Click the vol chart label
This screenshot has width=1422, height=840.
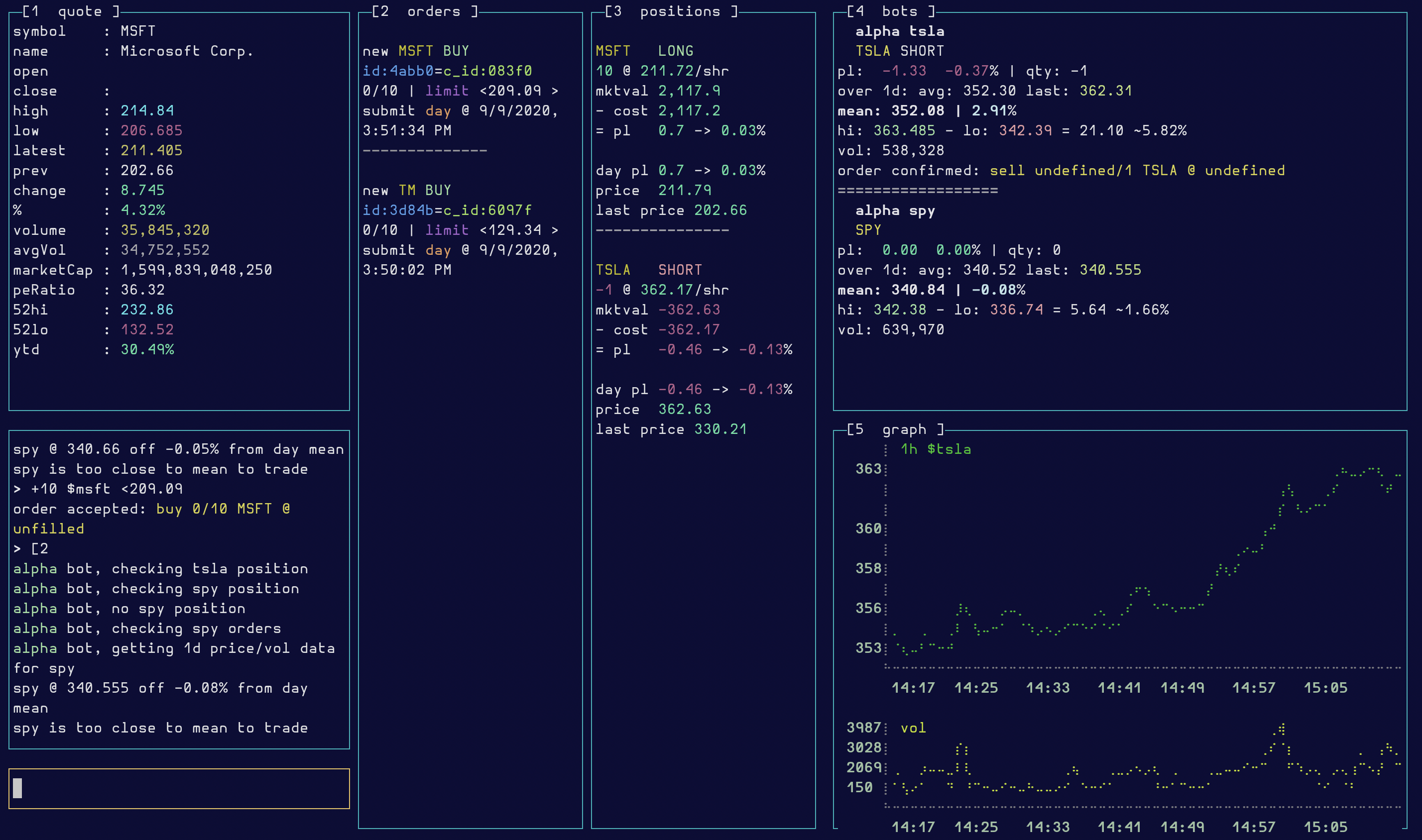tap(913, 728)
